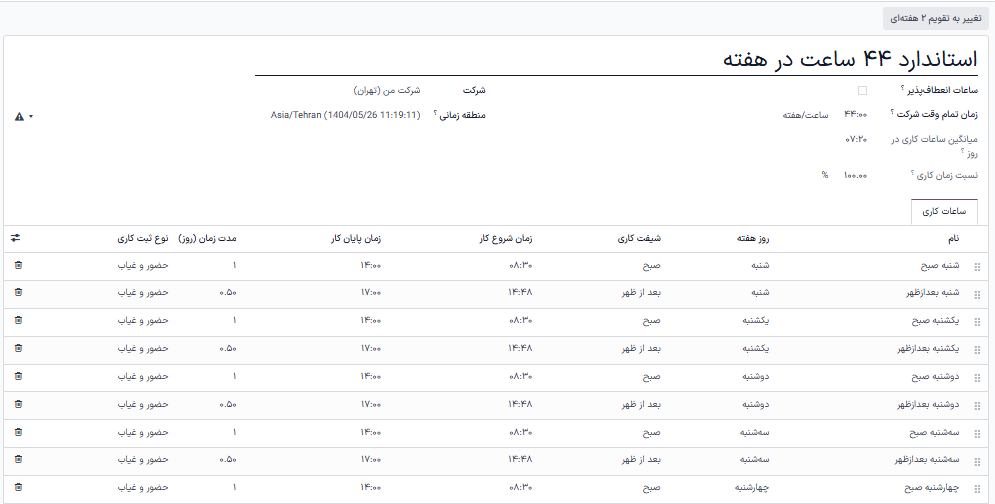Toggle the ساعات انعطاف‌پذیر checkbox
This screenshot has height=504, width=995.
(x=862, y=90)
